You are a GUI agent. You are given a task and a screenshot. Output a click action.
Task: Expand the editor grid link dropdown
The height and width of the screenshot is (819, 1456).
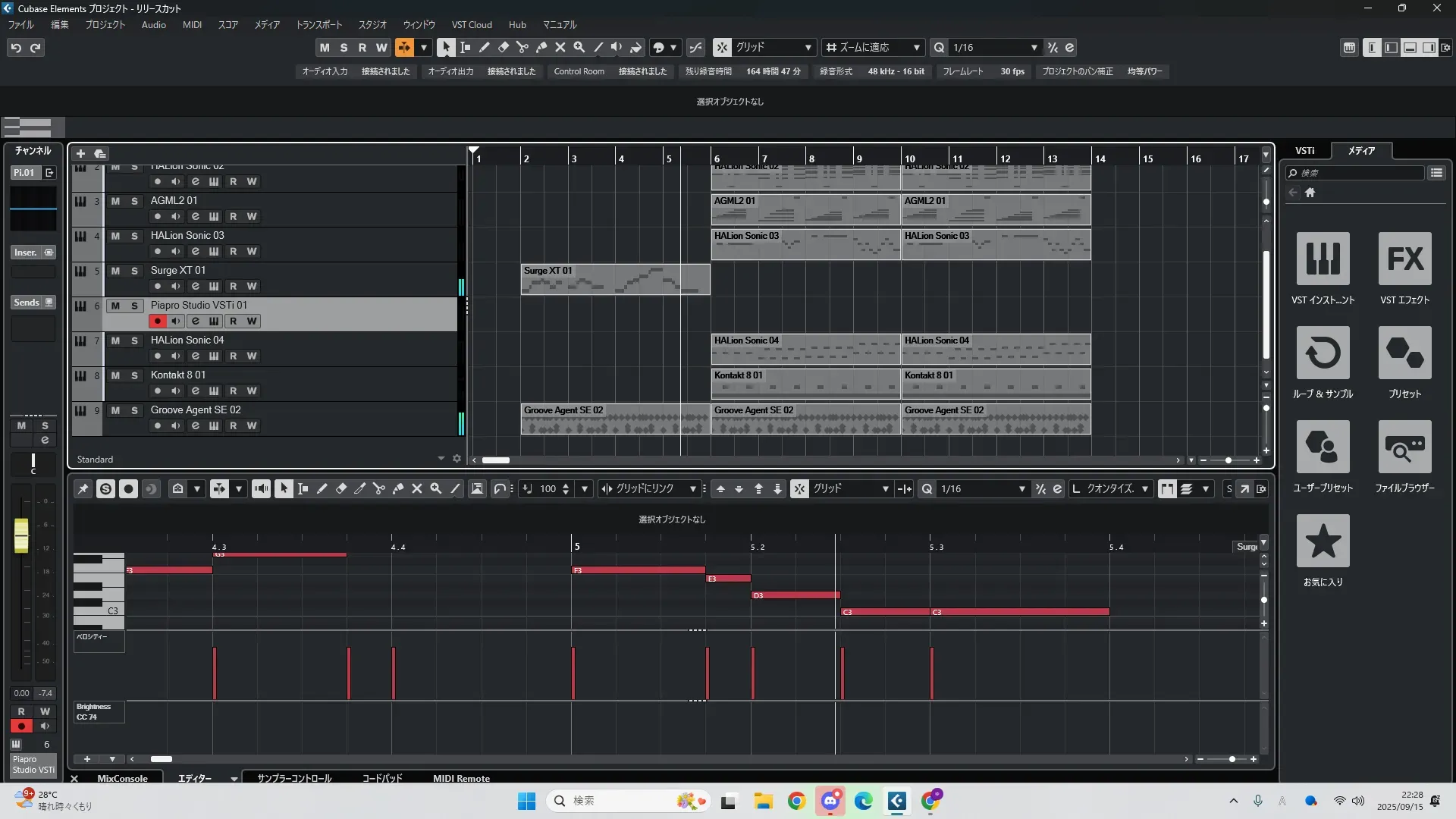coord(692,489)
